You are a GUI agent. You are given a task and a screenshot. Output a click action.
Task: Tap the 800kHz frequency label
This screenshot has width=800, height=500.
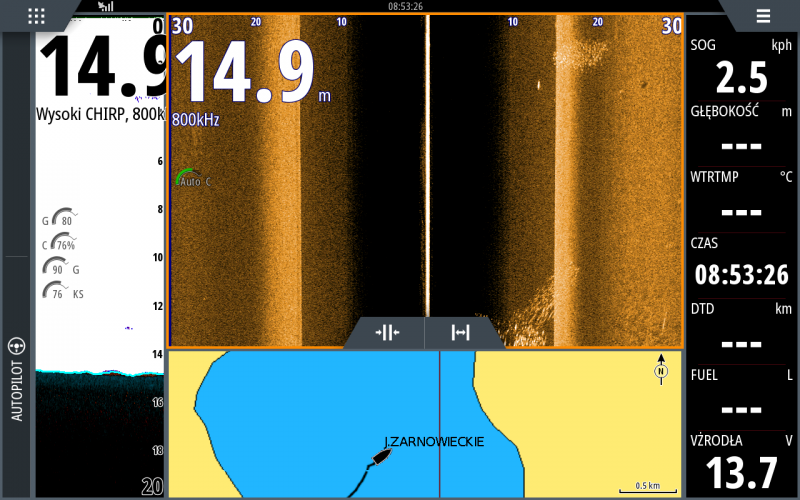(x=196, y=120)
